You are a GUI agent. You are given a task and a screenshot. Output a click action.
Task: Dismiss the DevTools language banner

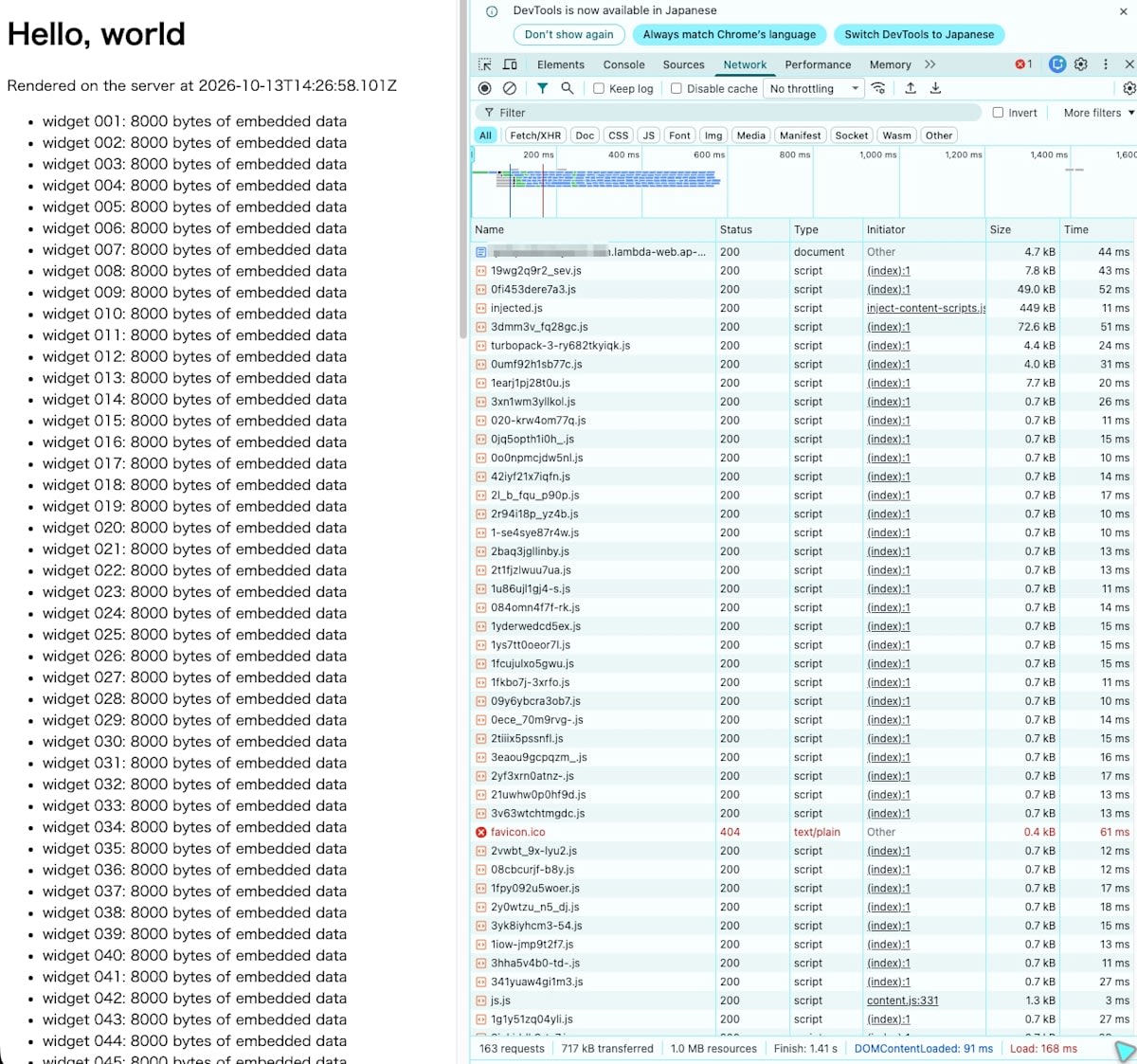[1124, 11]
